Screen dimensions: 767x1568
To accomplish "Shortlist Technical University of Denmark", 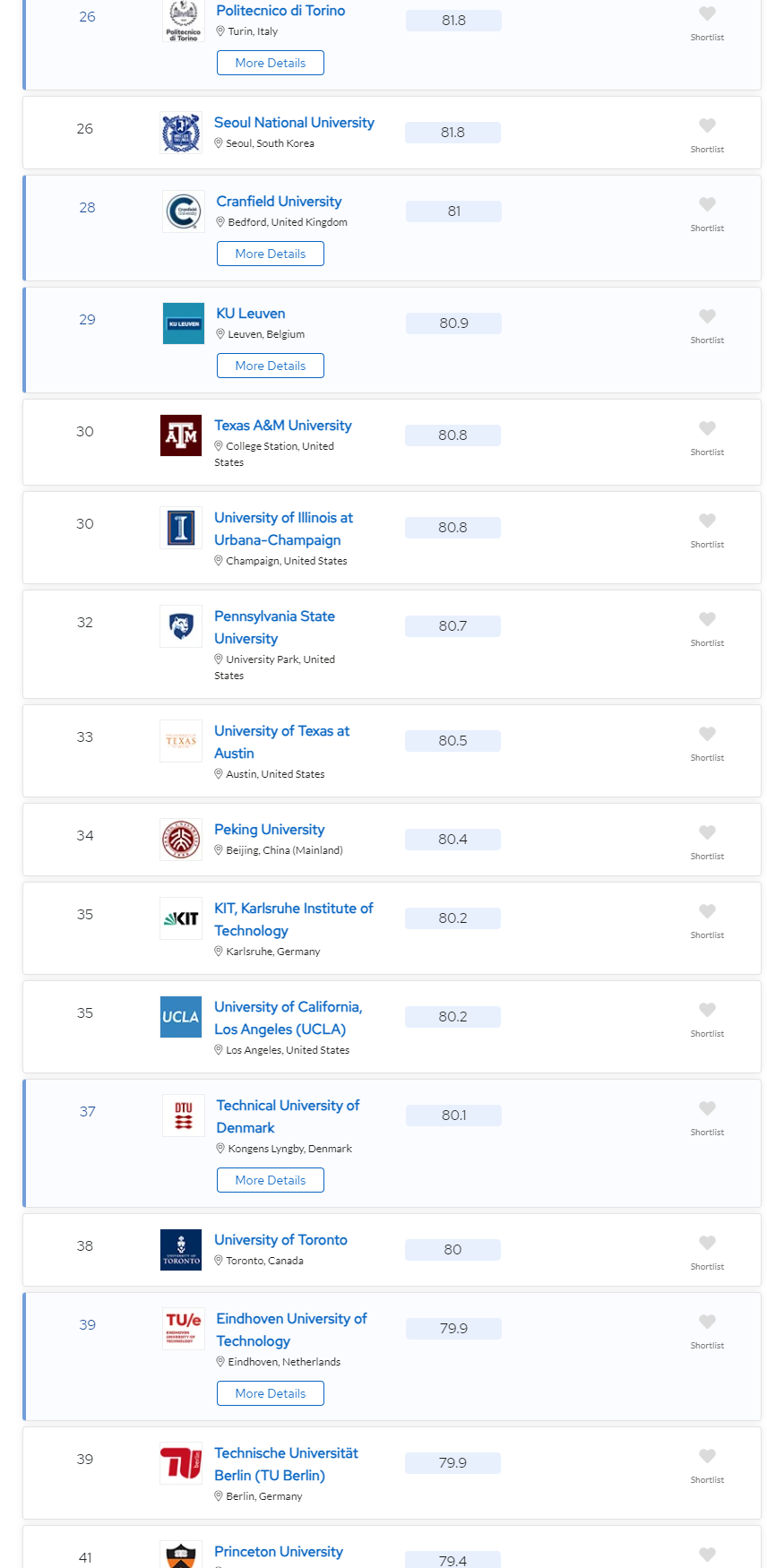I will 707,1108.
